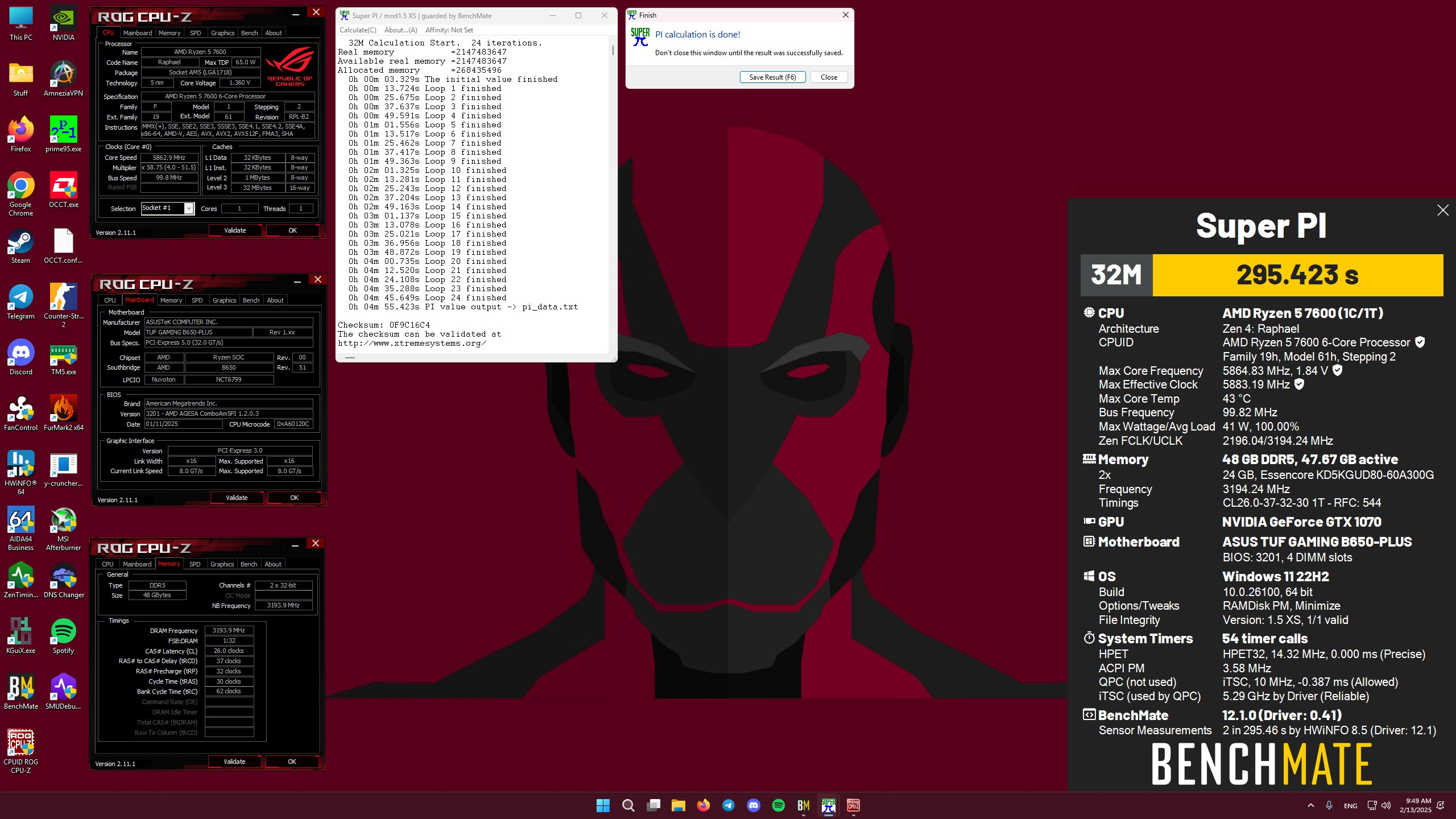Launch BenchMate desktop shortcut
This screenshot has width=1456, height=819.
[x=21, y=692]
